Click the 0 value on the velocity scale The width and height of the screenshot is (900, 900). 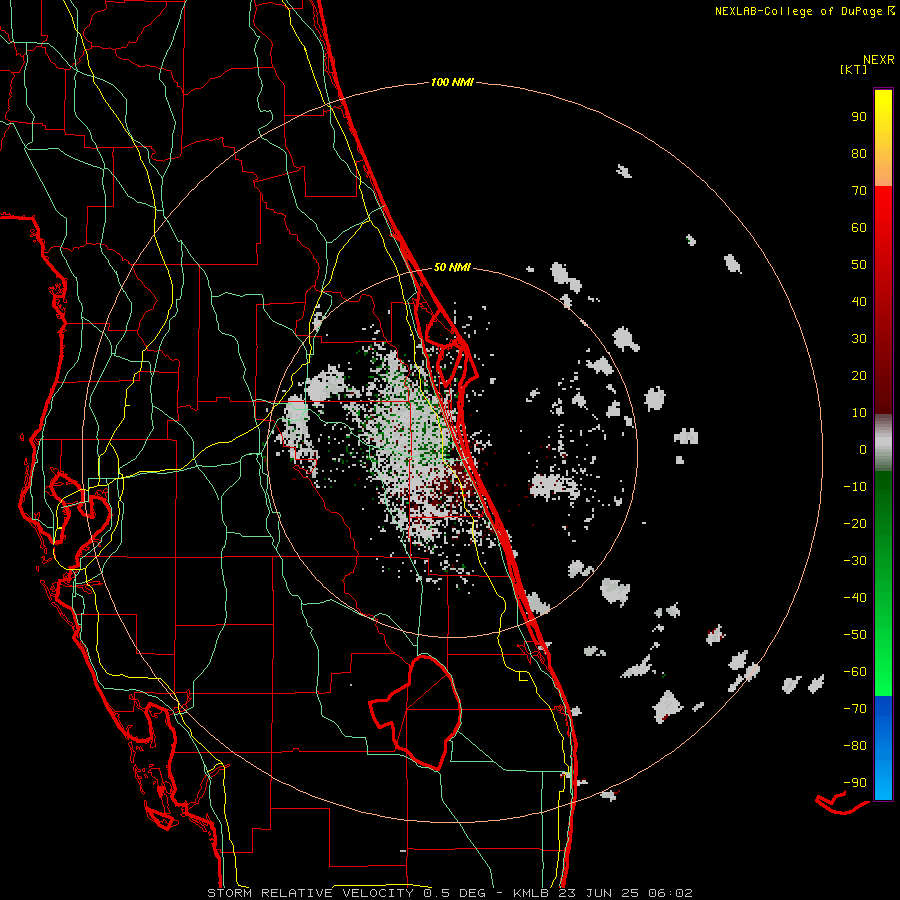click(863, 449)
